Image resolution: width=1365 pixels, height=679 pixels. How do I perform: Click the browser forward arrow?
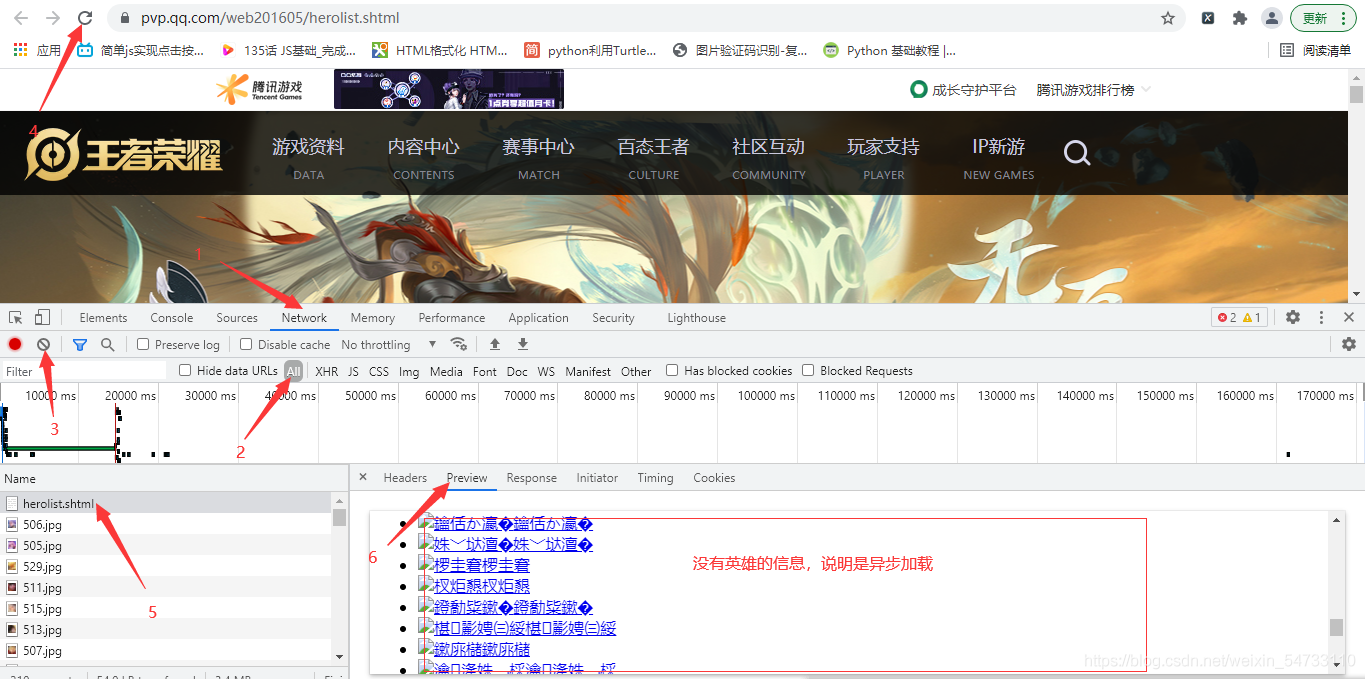click(x=53, y=18)
